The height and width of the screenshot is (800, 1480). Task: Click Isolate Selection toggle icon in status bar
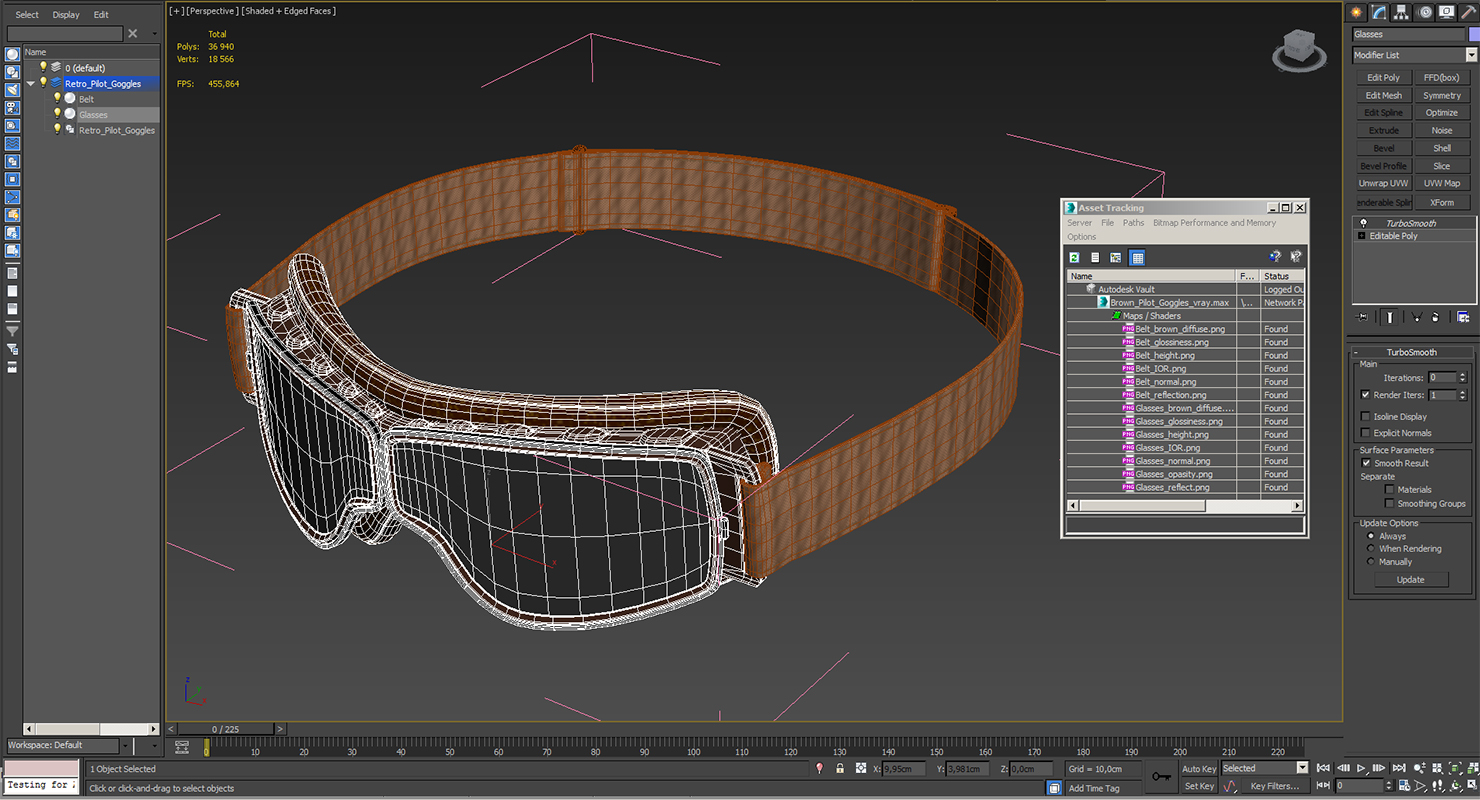point(820,768)
